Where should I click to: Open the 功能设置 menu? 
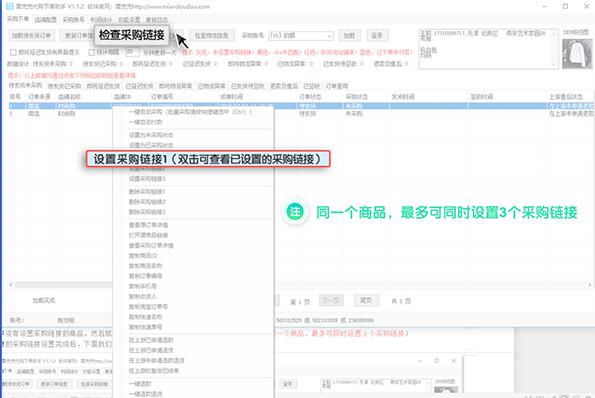129,20
